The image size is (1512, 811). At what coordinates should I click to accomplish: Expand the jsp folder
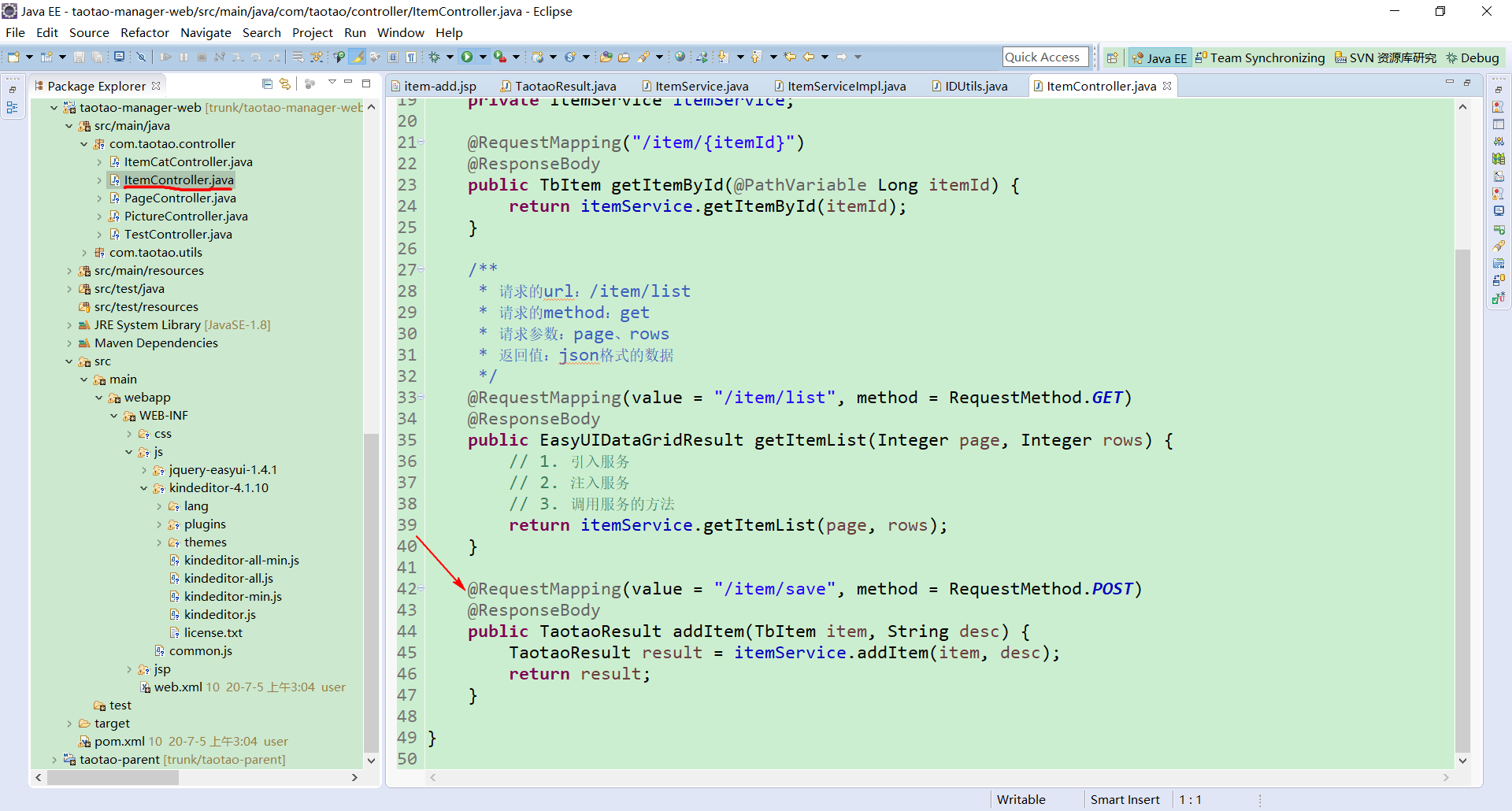(129, 669)
